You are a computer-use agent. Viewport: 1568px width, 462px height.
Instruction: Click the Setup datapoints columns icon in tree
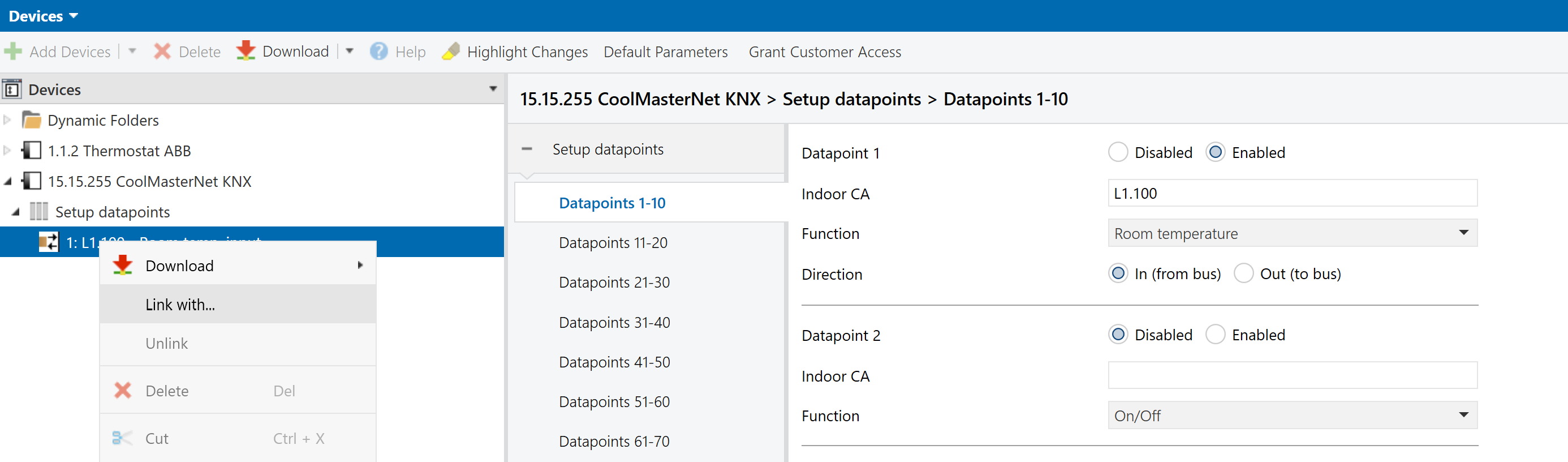click(38, 212)
